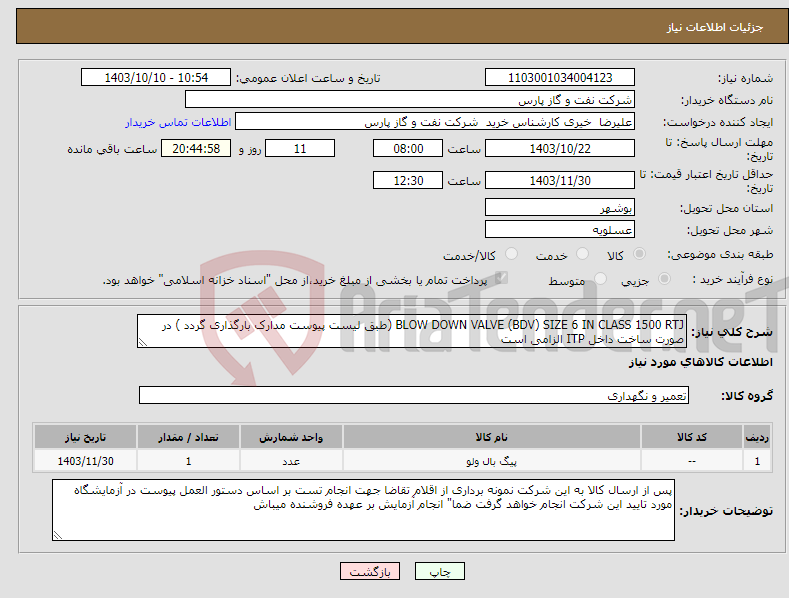Click the تعداد / مقدار column header

pos(188,437)
